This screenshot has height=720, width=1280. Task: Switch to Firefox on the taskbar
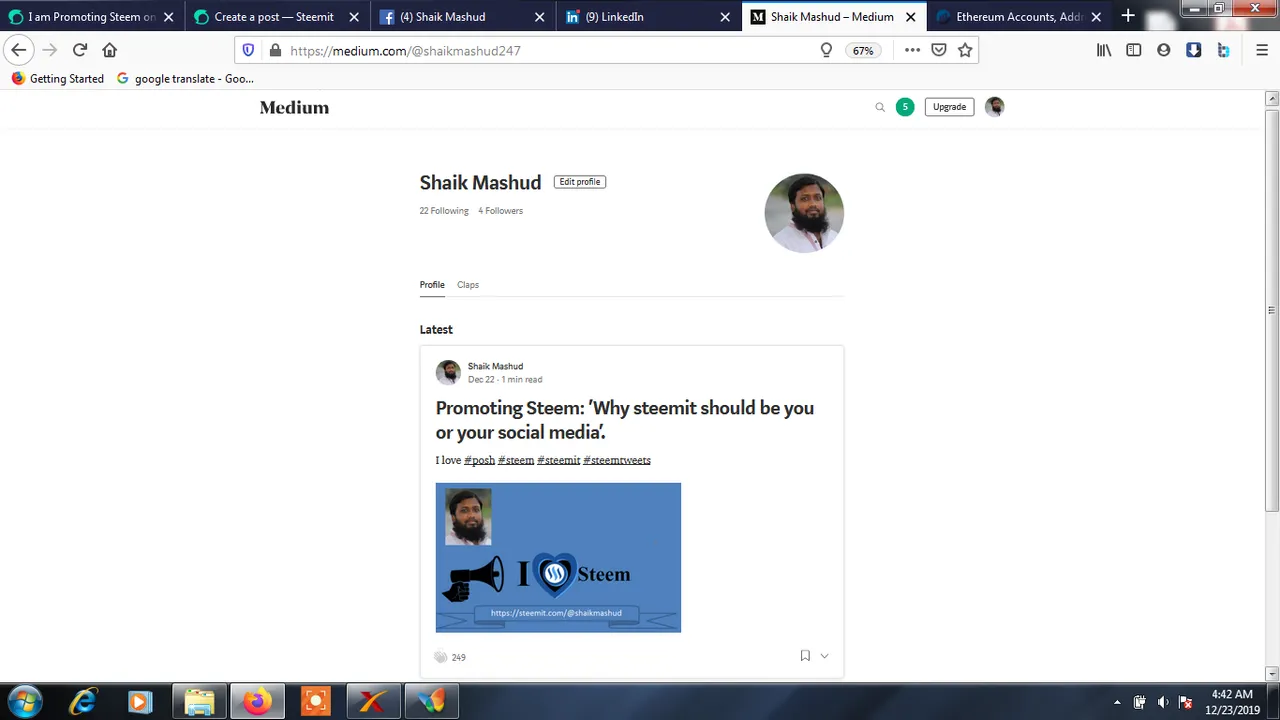click(257, 702)
